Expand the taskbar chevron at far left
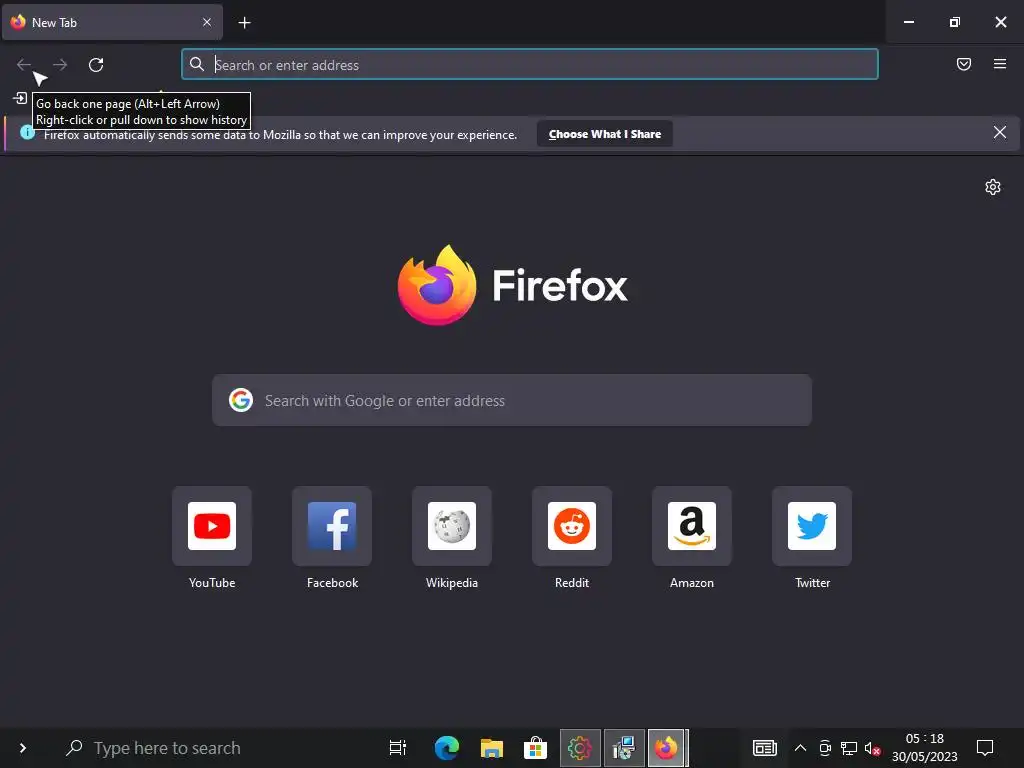Image resolution: width=1024 pixels, height=768 pixels. pos(23,748)
